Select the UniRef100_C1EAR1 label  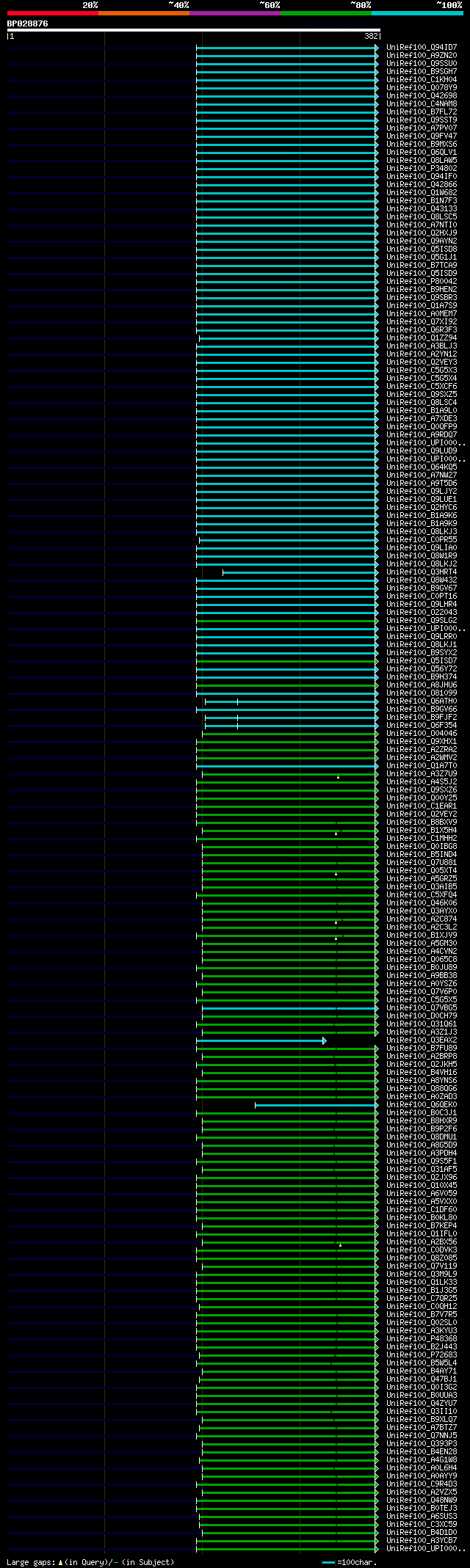coord(422,806)
